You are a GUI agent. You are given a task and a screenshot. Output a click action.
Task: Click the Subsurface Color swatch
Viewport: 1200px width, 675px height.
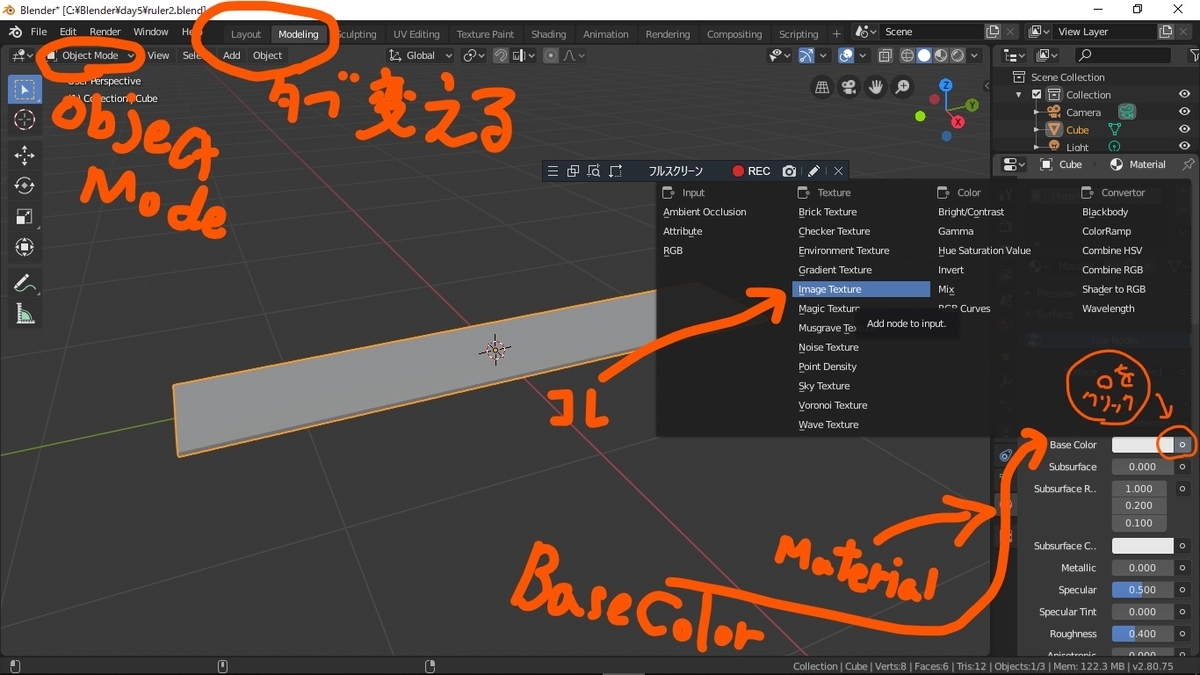coord(1143,546)
